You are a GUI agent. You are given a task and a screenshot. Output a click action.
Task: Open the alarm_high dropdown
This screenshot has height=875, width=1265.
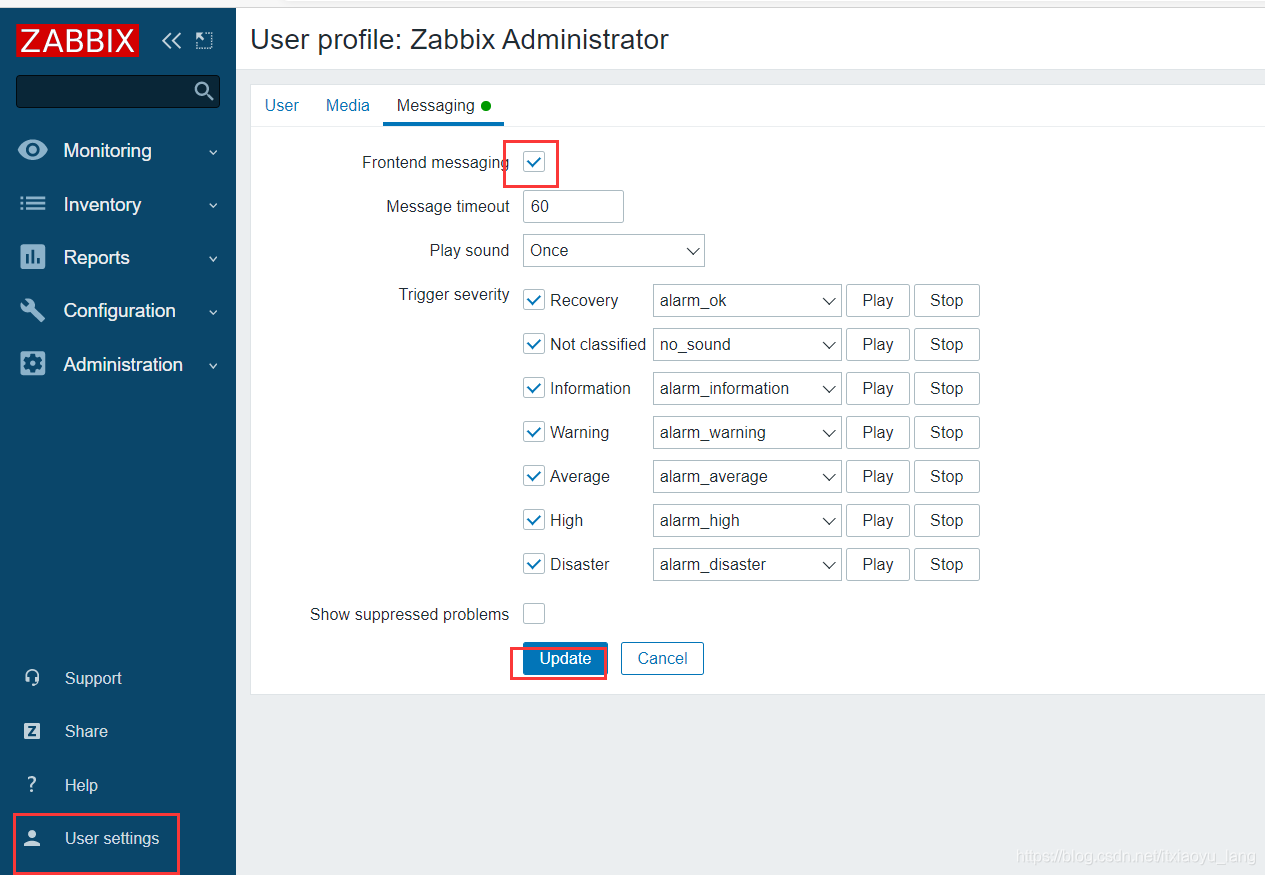[747, 520]
